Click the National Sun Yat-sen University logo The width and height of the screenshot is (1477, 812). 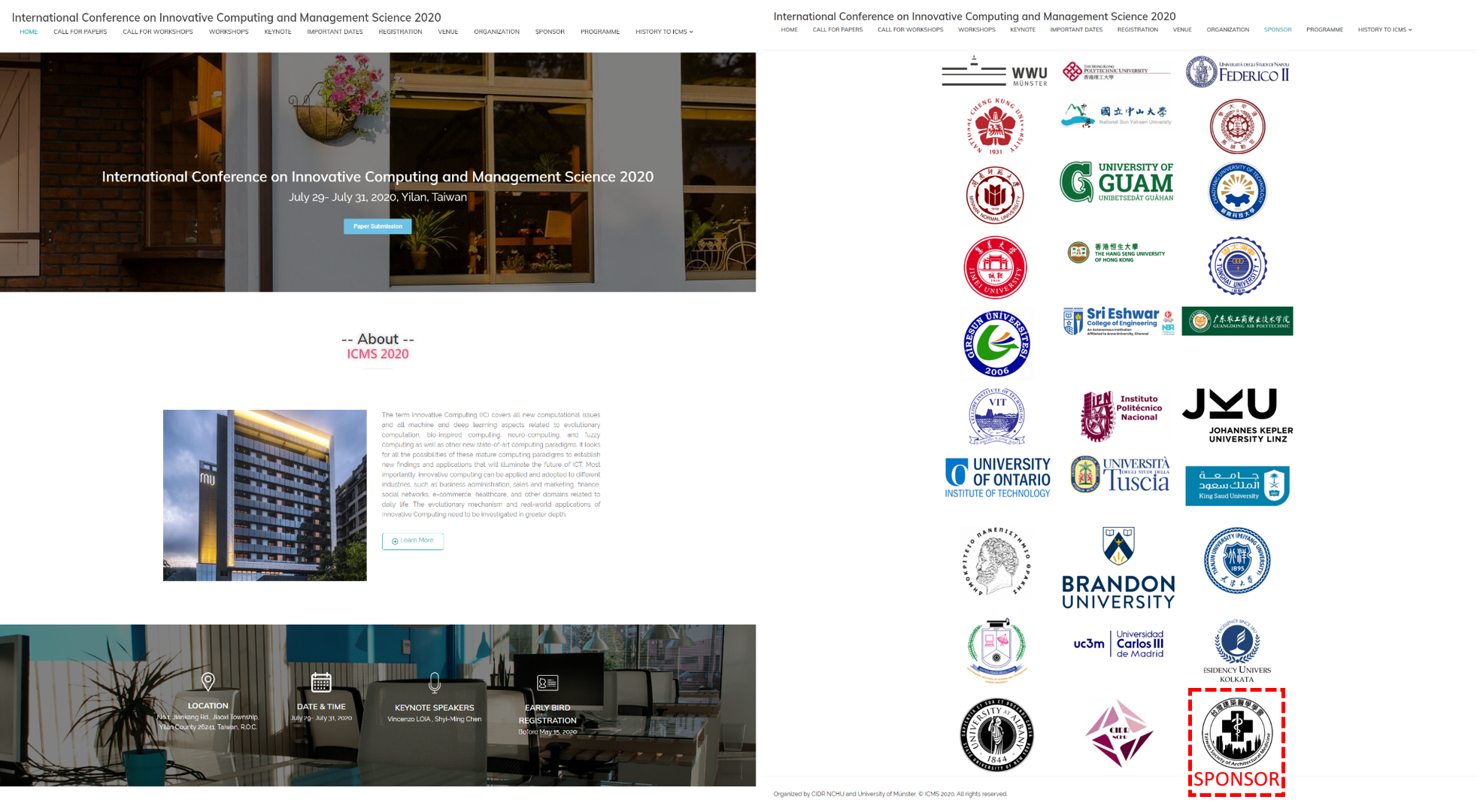click(1116, 116)
